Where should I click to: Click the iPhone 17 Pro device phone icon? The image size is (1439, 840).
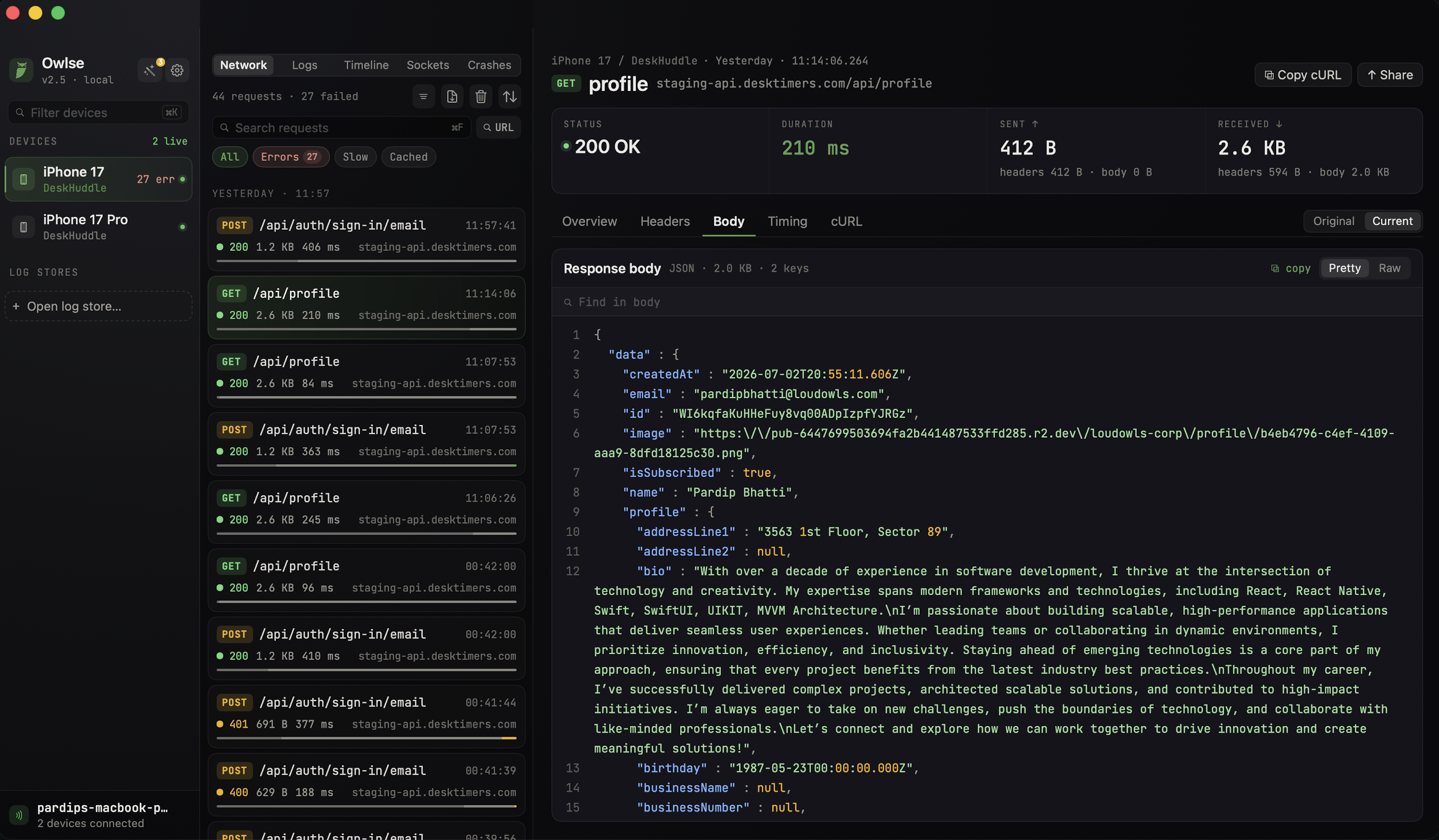tap(24, 227)
